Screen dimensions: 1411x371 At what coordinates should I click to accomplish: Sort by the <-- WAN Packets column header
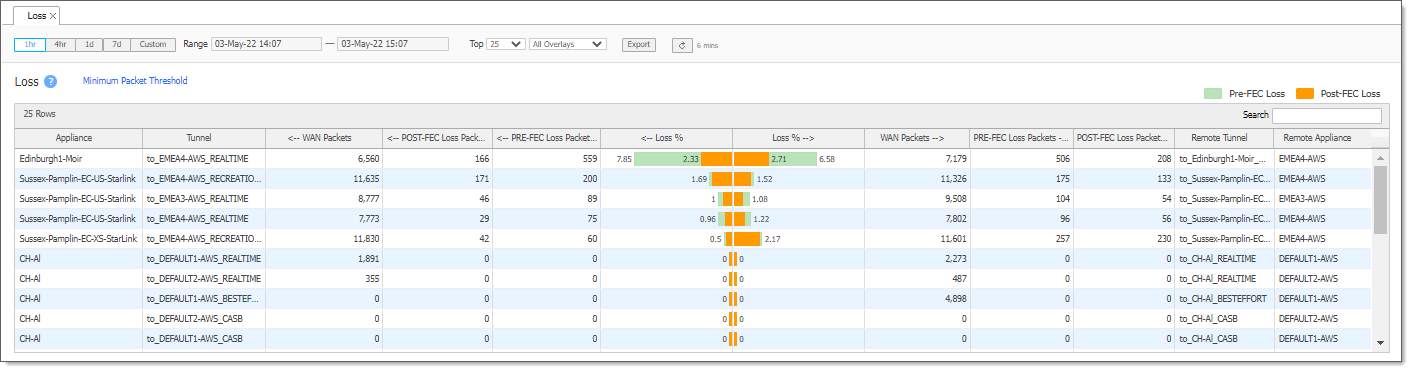click(324, 138)
